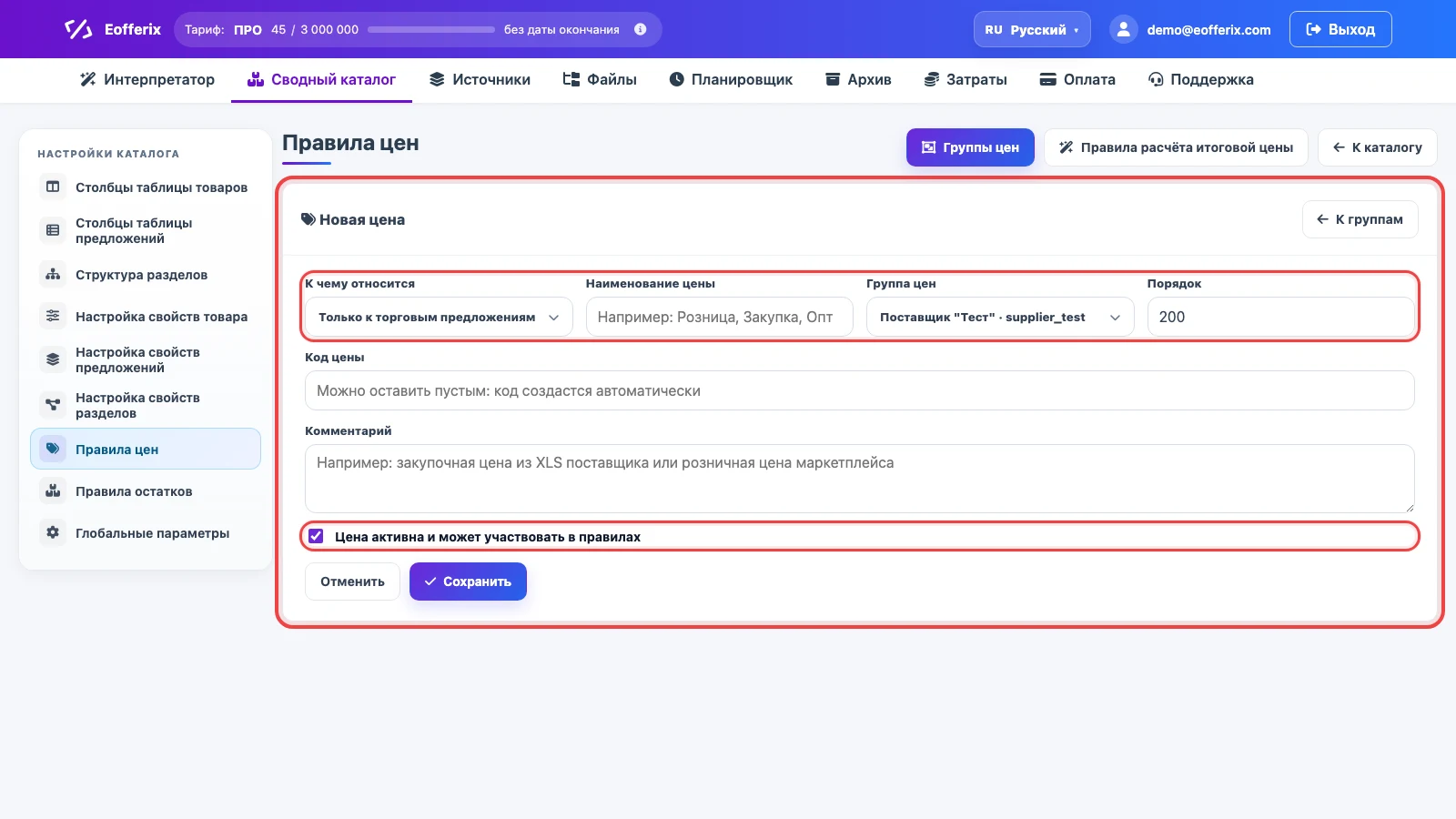This screenshot has height=819, width=1456.
Task: Select Сводный каталог tab
Action: pos(321,79)
